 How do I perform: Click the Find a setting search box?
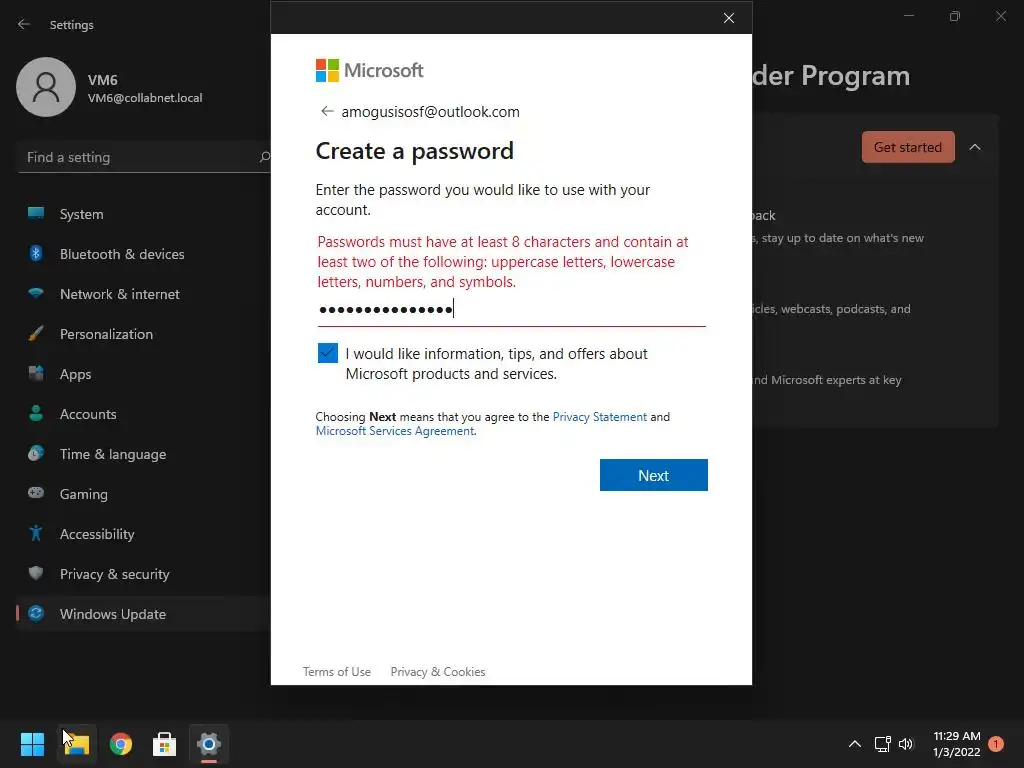tap(144, 157)
